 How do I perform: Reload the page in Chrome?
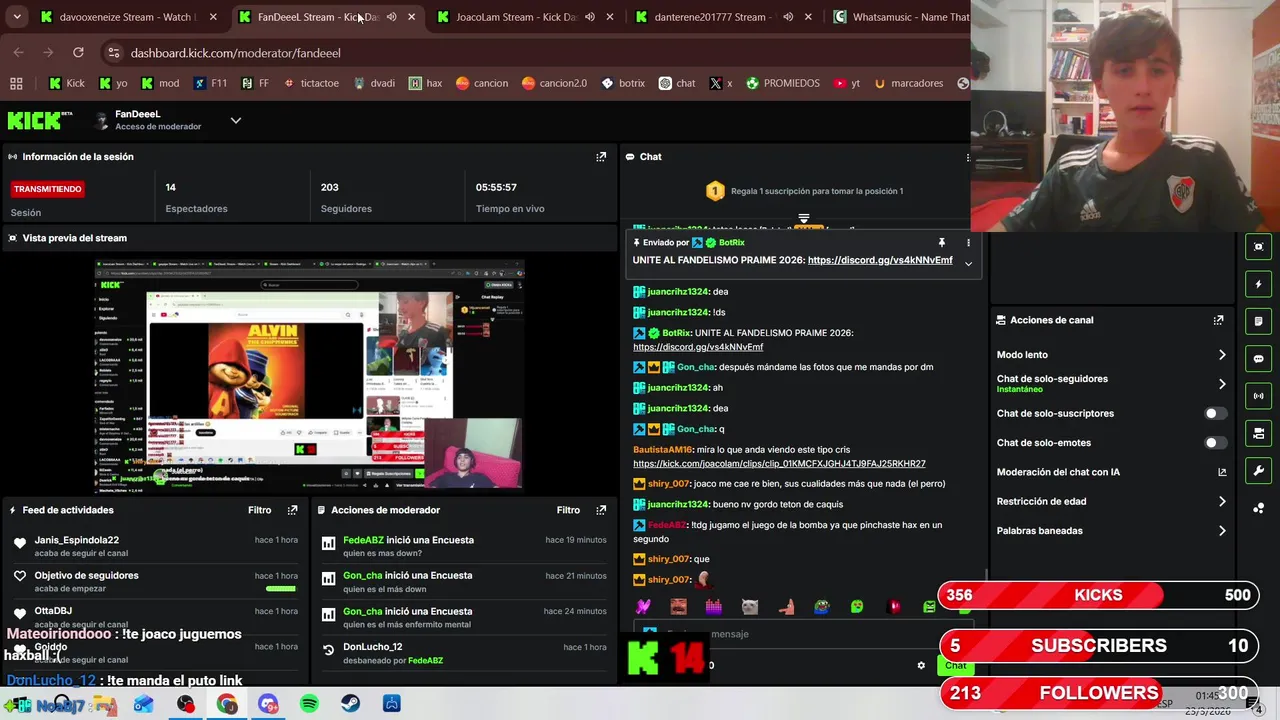click(78, 52)
